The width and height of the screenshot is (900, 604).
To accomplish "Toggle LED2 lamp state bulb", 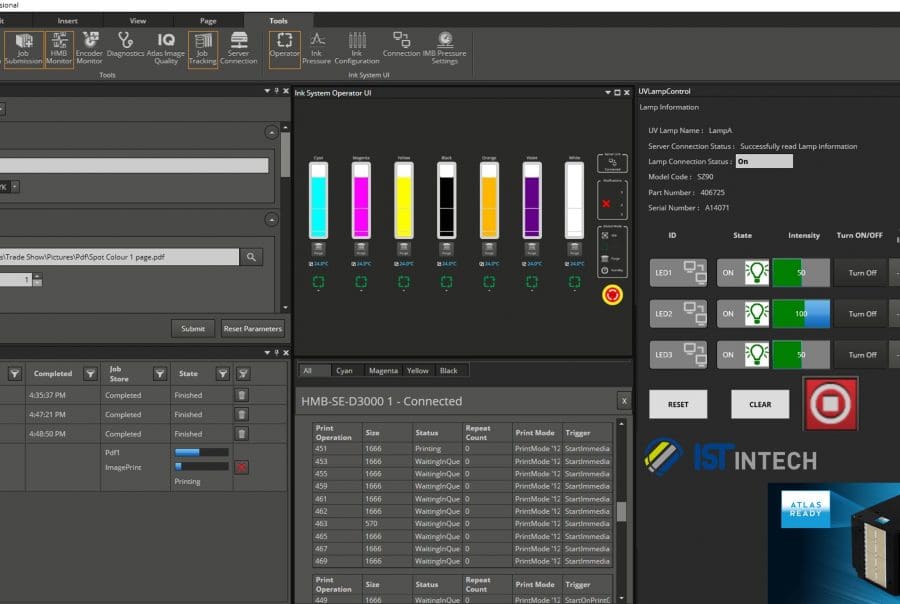I will [x=759, y=313].
